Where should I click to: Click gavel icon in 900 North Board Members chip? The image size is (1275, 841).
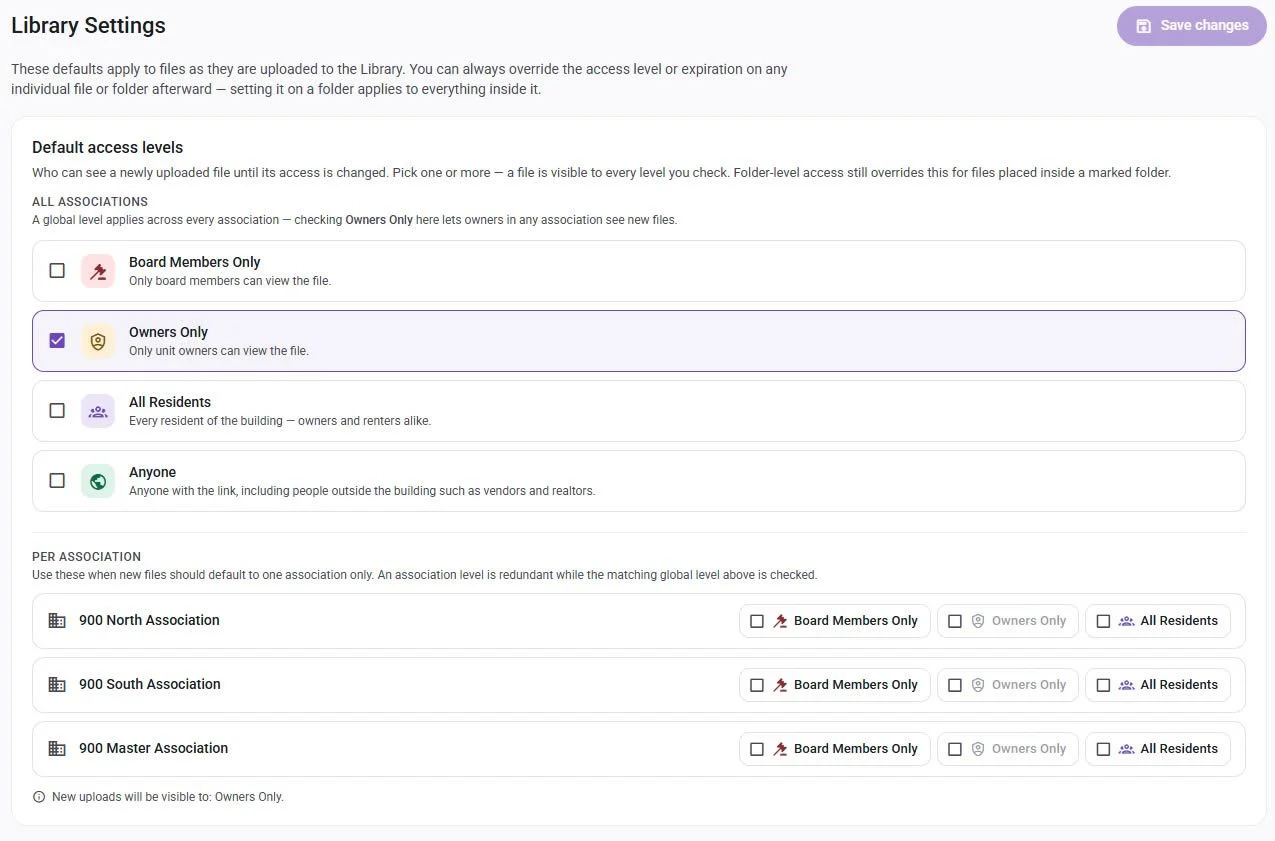pyautogui.click(x=780, y=621)
